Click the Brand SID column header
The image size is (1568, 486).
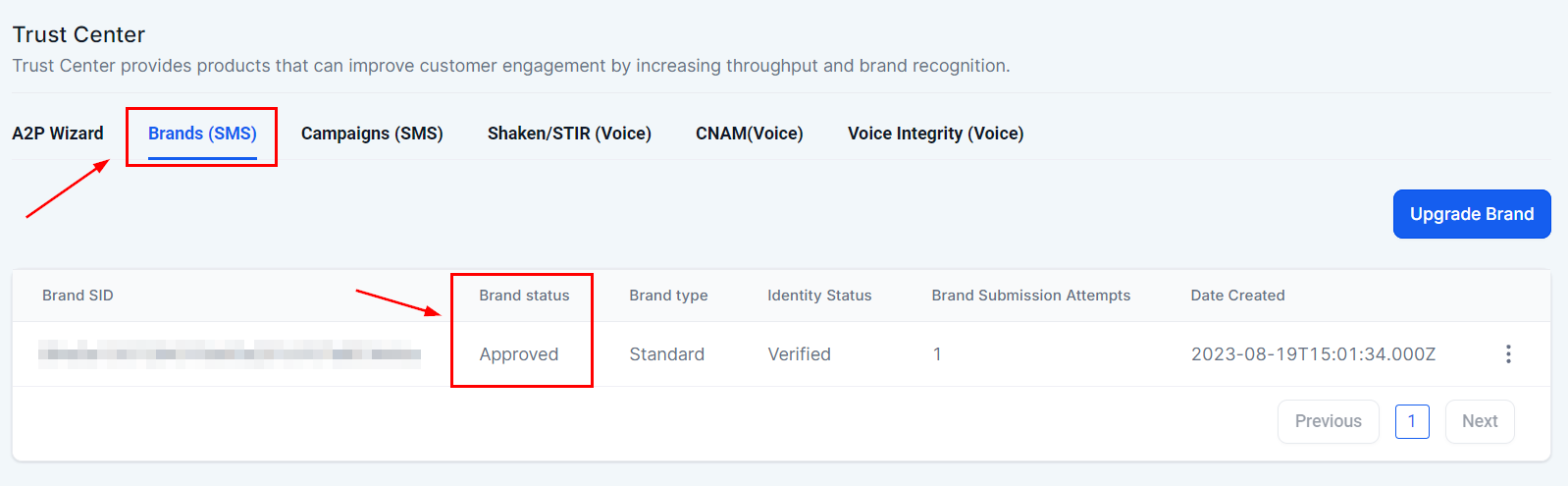coord(78,296)
